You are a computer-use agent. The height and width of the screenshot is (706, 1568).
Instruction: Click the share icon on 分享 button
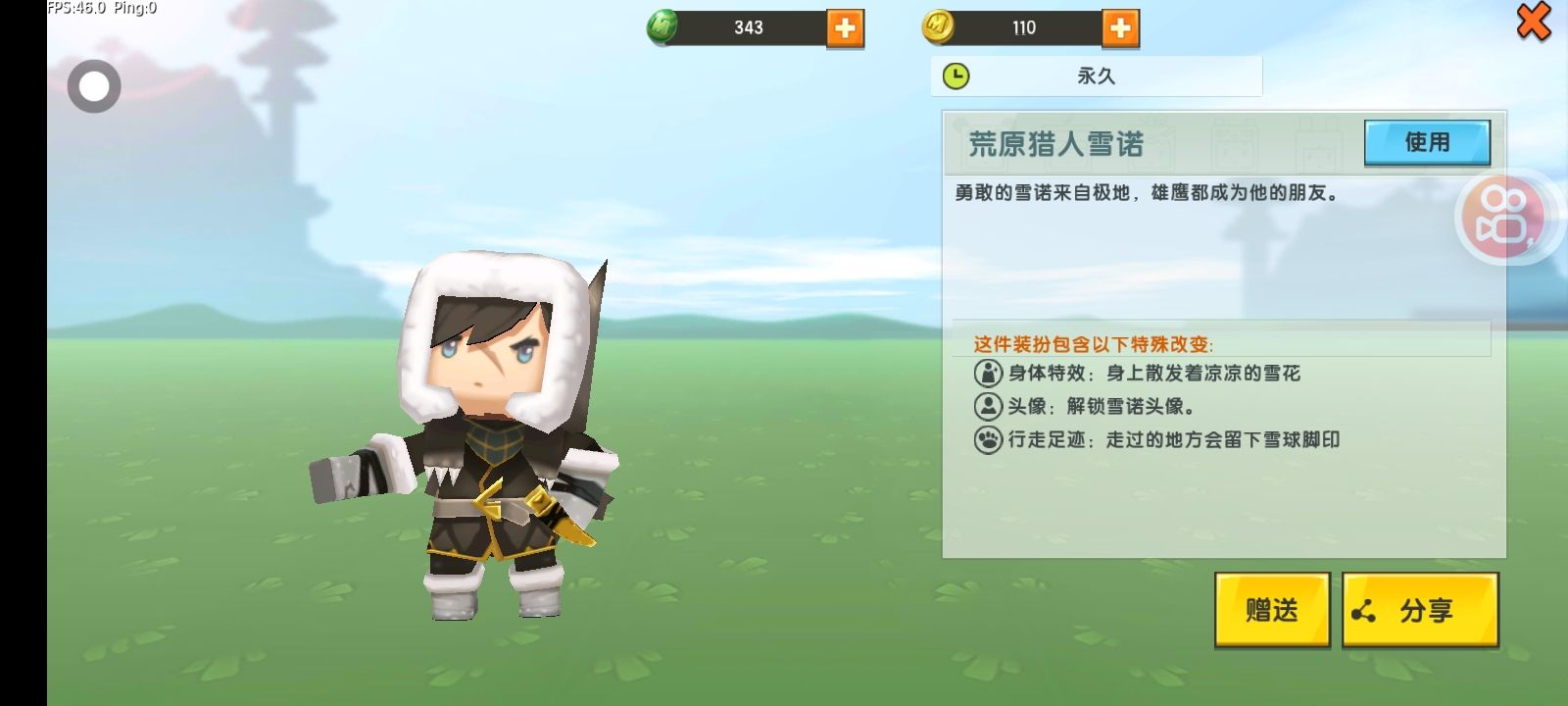(x=1363, y=612)
